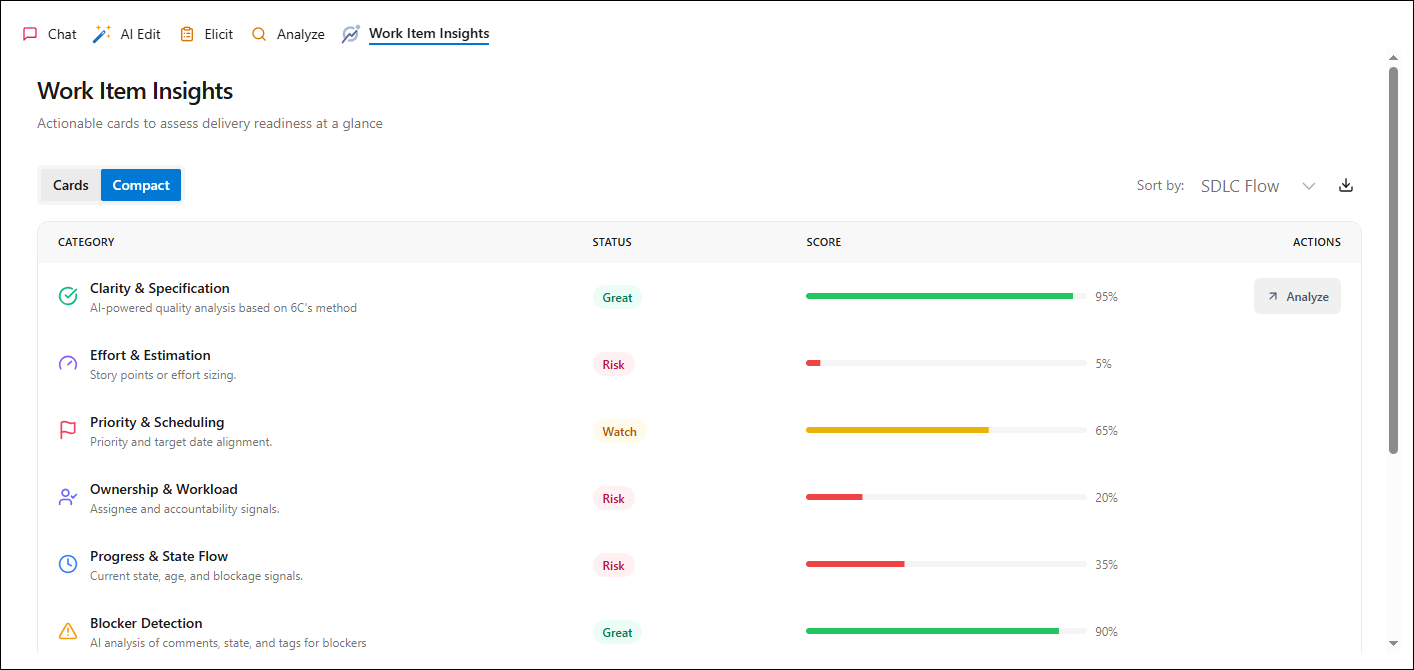
Task: Click the Great status badge for Clarity & Specification
Action: (x=617, y=297)
